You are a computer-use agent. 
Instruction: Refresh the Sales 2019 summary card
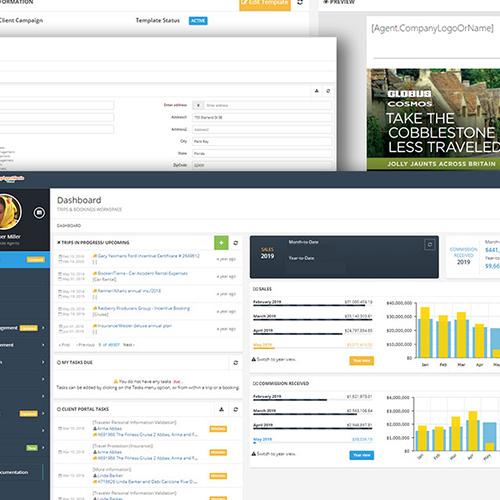(x=430, y=245)
